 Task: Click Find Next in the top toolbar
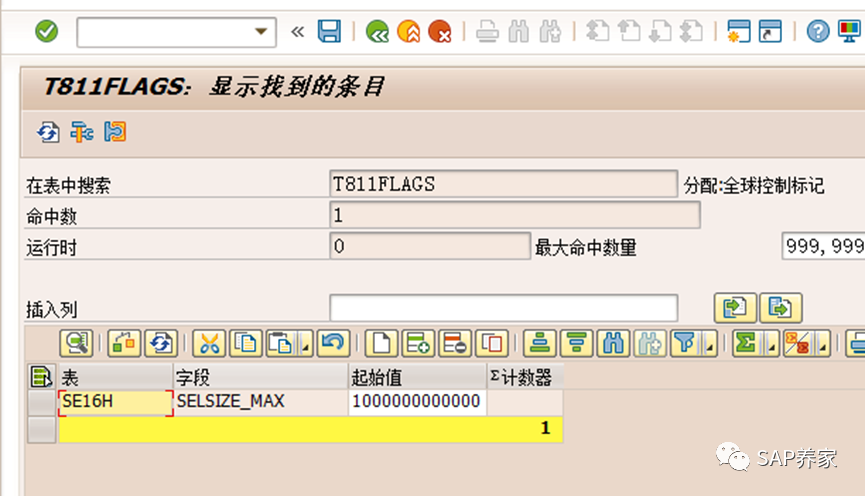coord(550,31)
